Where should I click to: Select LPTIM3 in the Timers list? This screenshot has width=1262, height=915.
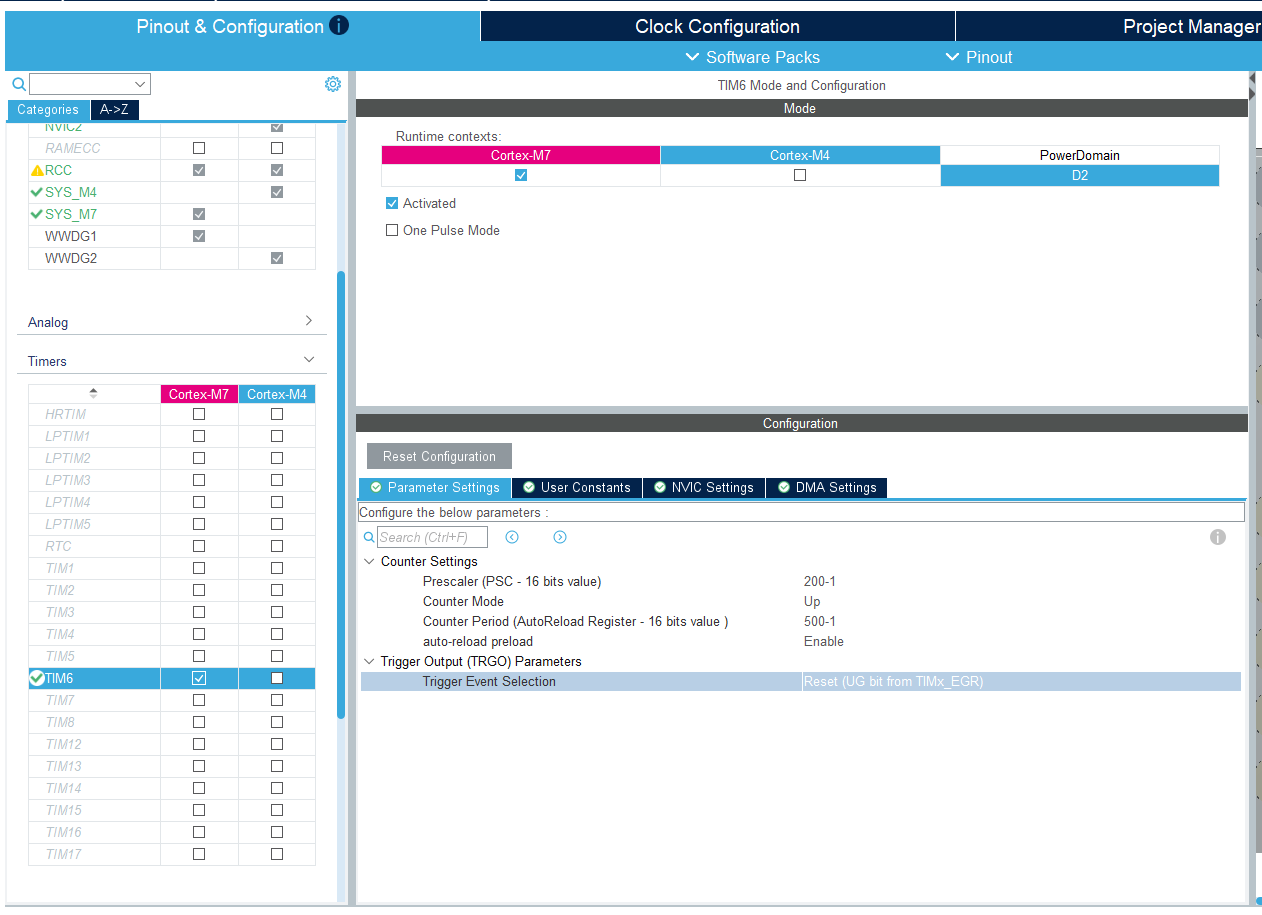pyautogui.click(x=68, y=480)
